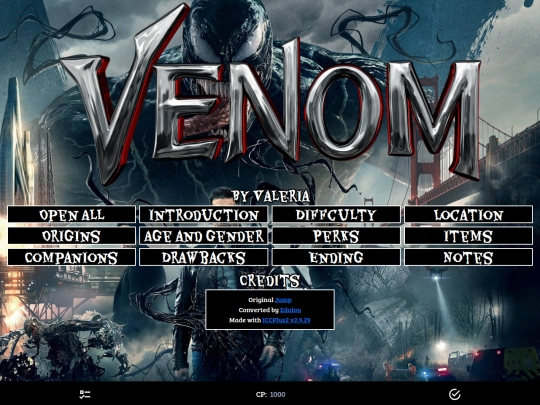
Task: Go to the DIFFCULTY section
Action: pyautogui.click(x=336, y=215)
